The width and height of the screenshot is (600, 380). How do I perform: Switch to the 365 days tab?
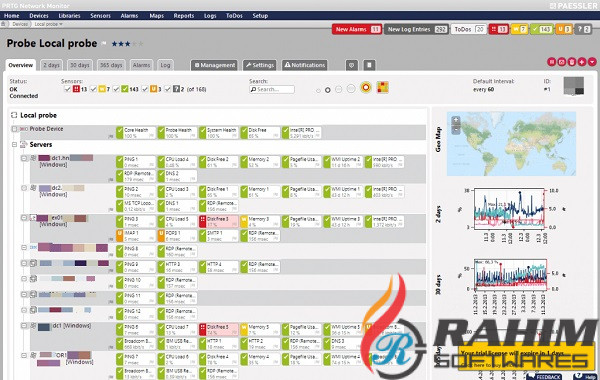[111, 65]
